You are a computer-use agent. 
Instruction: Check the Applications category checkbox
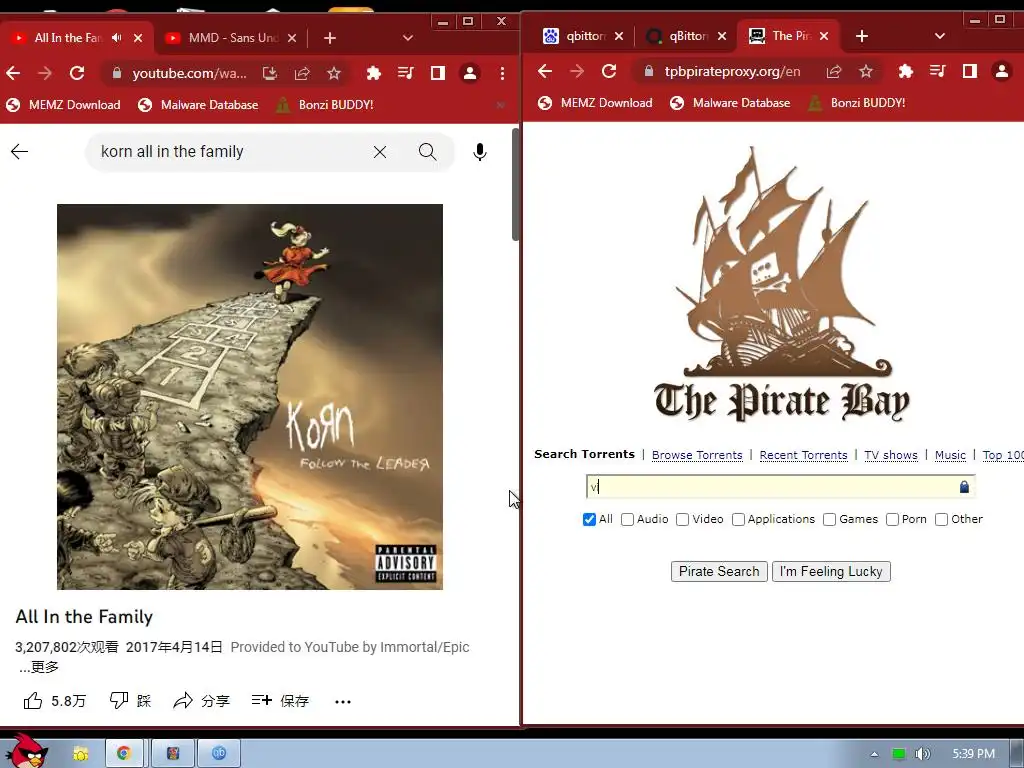point(739,519)
